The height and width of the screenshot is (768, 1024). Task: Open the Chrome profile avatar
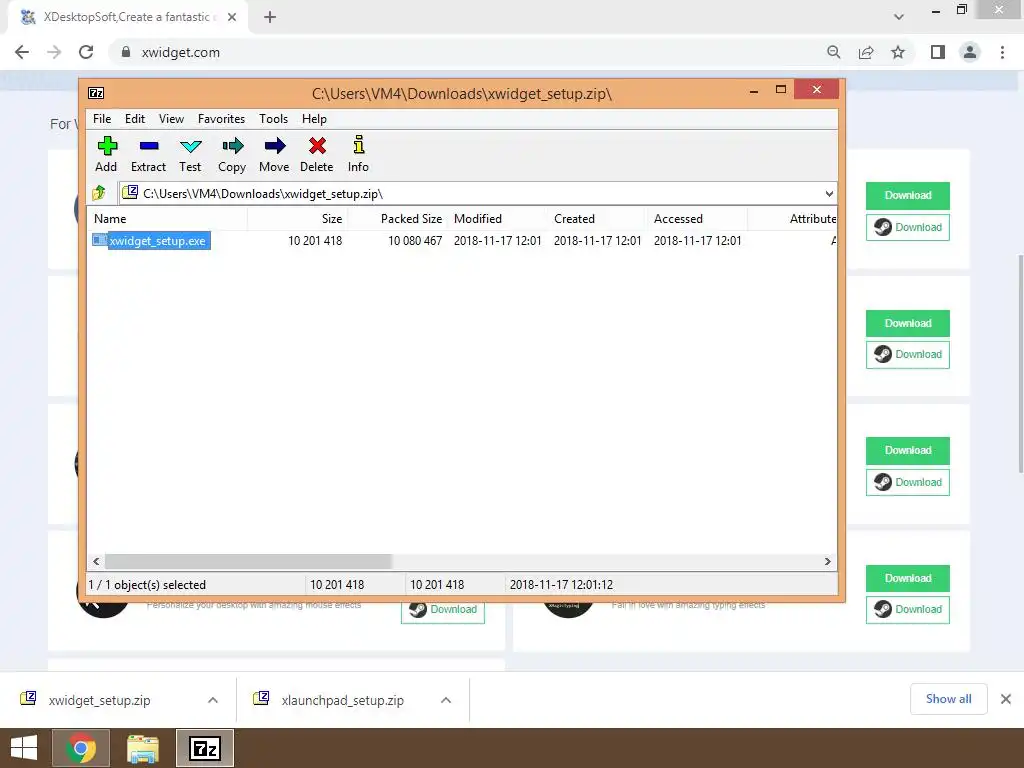click(x=970, y=52)
